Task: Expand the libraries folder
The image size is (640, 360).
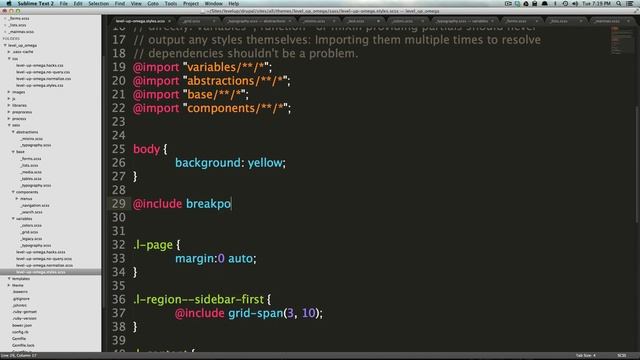Action: (x=9, y=105)
